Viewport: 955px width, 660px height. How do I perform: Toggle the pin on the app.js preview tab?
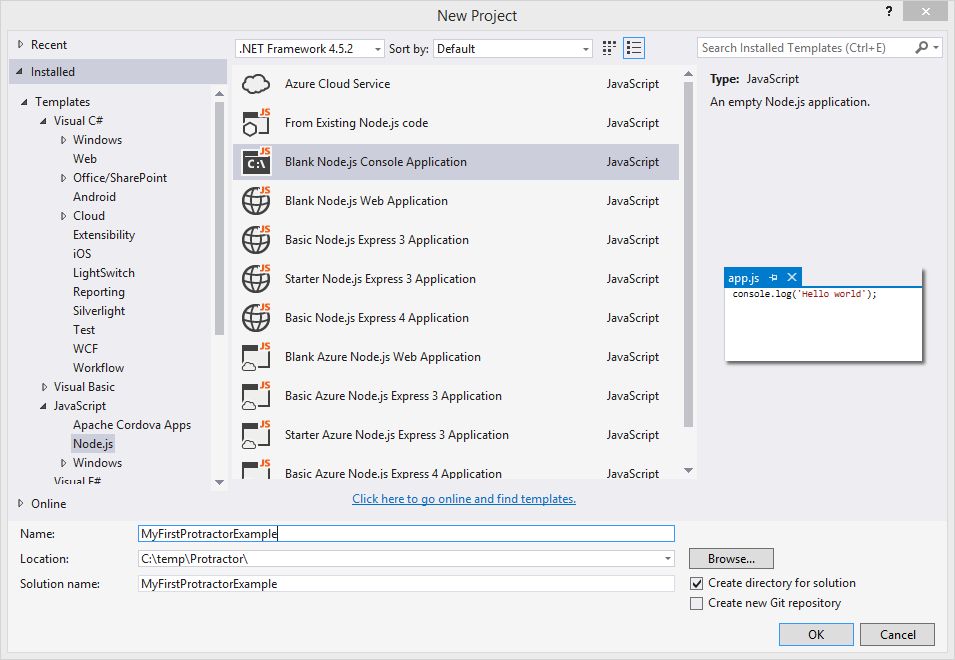[x=772, y=277]
